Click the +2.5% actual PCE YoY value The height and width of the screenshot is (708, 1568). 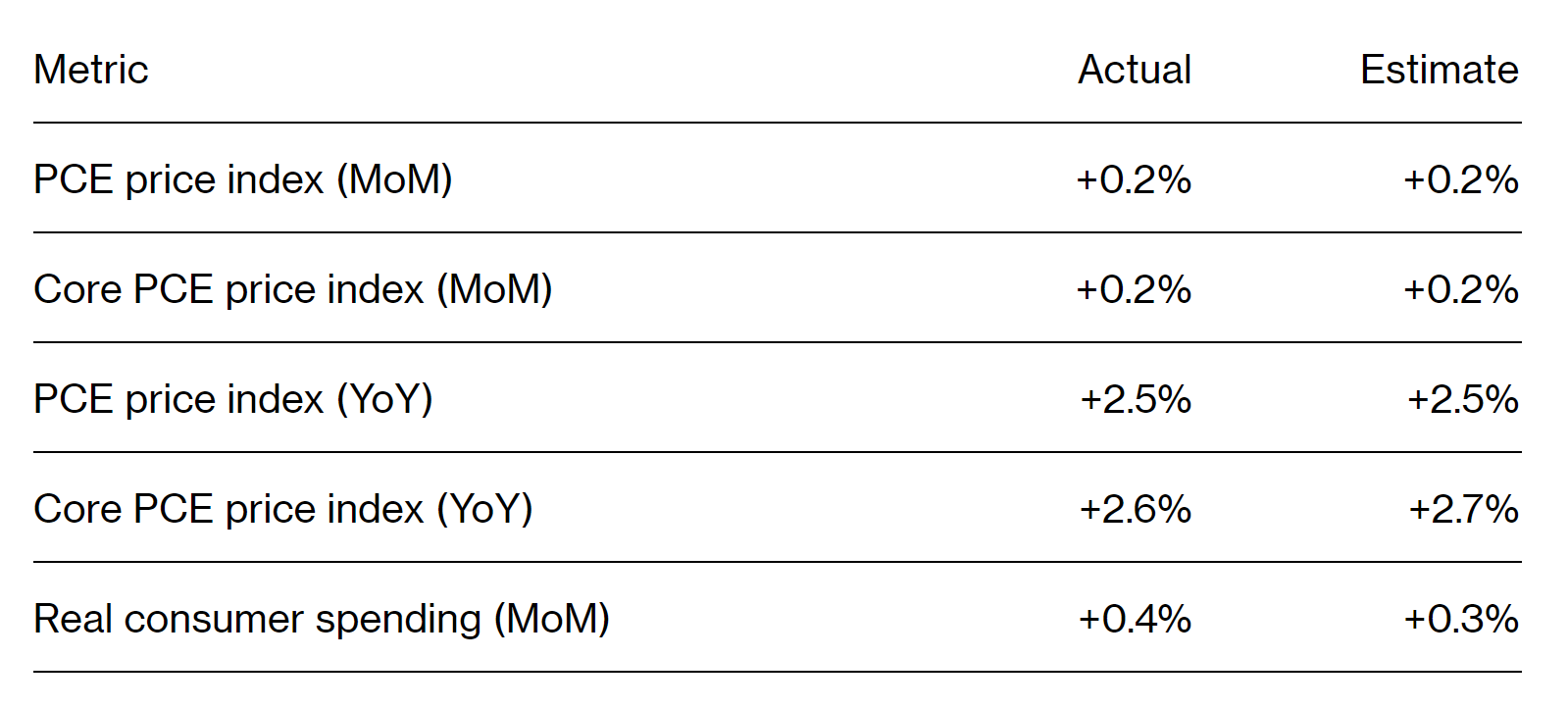coord(1136,399)
